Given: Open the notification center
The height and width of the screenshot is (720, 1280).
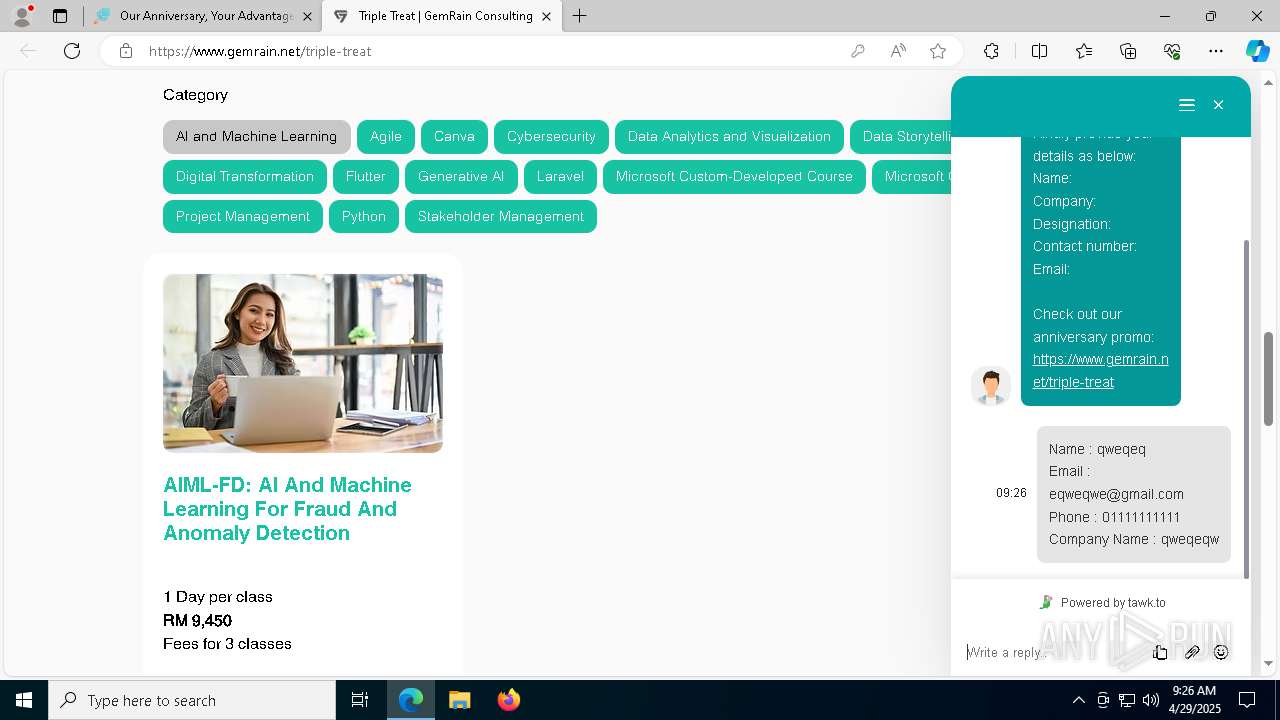Looking at the screenshot, I should point(1247,700).
